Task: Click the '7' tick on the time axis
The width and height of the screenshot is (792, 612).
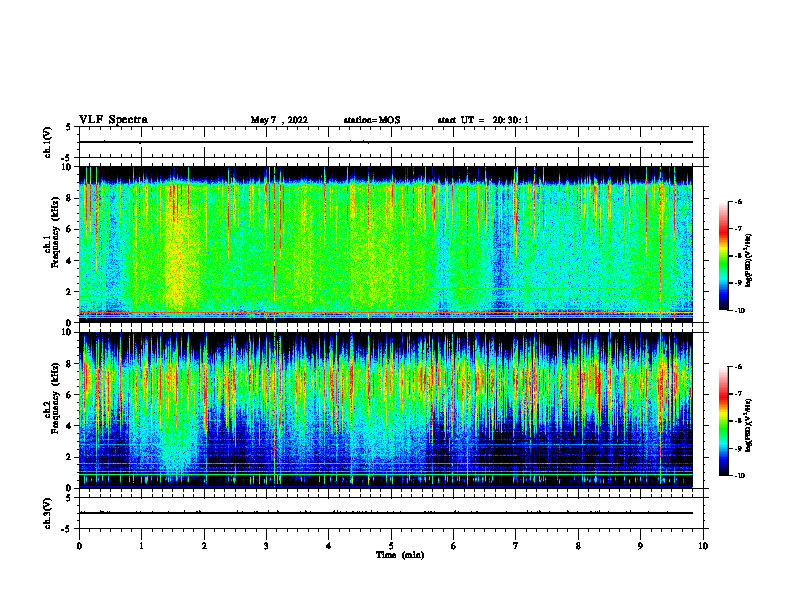Action: (x=516, y=546)
